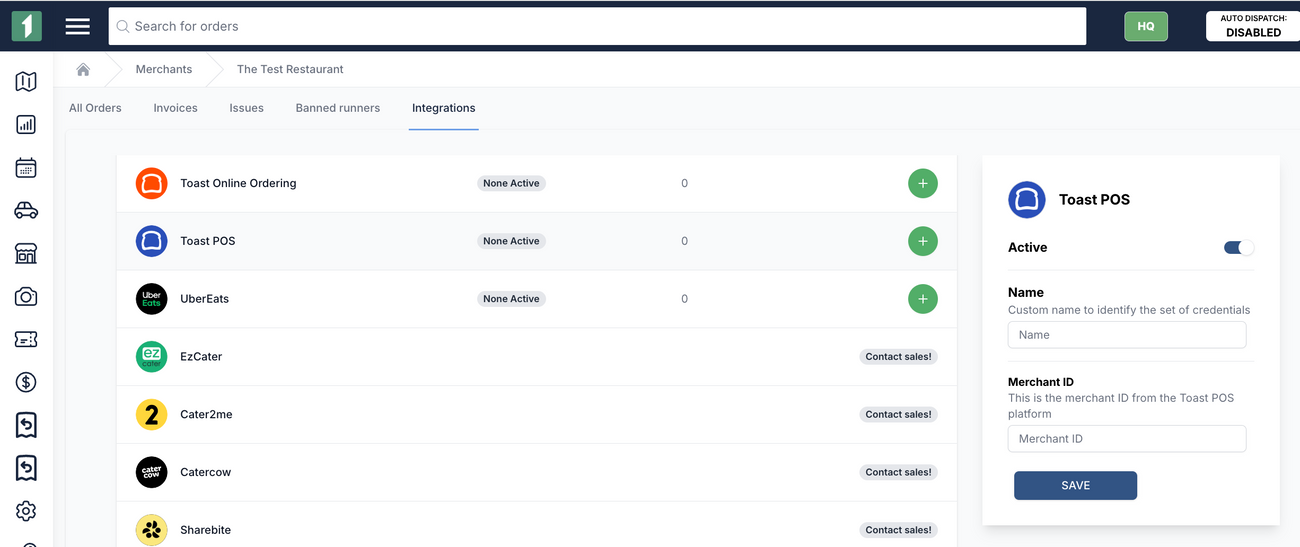The image size is (1300, 547).
Task: Switch to the All Orders tab
Action: pos(95,108)
